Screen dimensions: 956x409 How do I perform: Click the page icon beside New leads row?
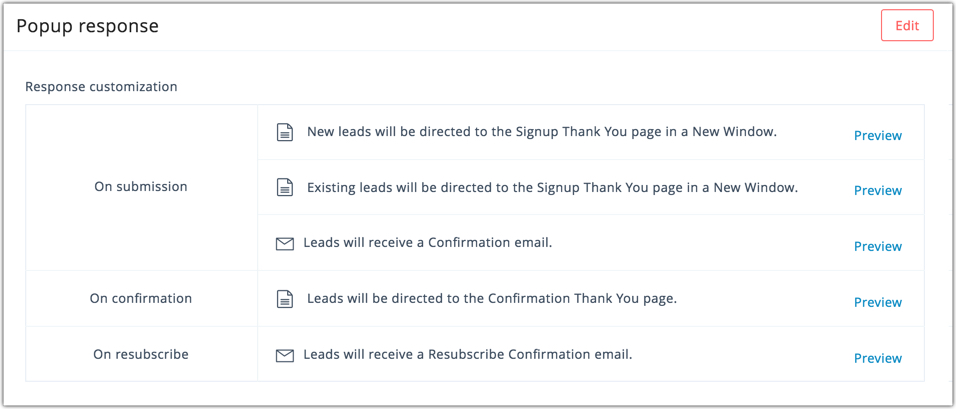(285, 132)
